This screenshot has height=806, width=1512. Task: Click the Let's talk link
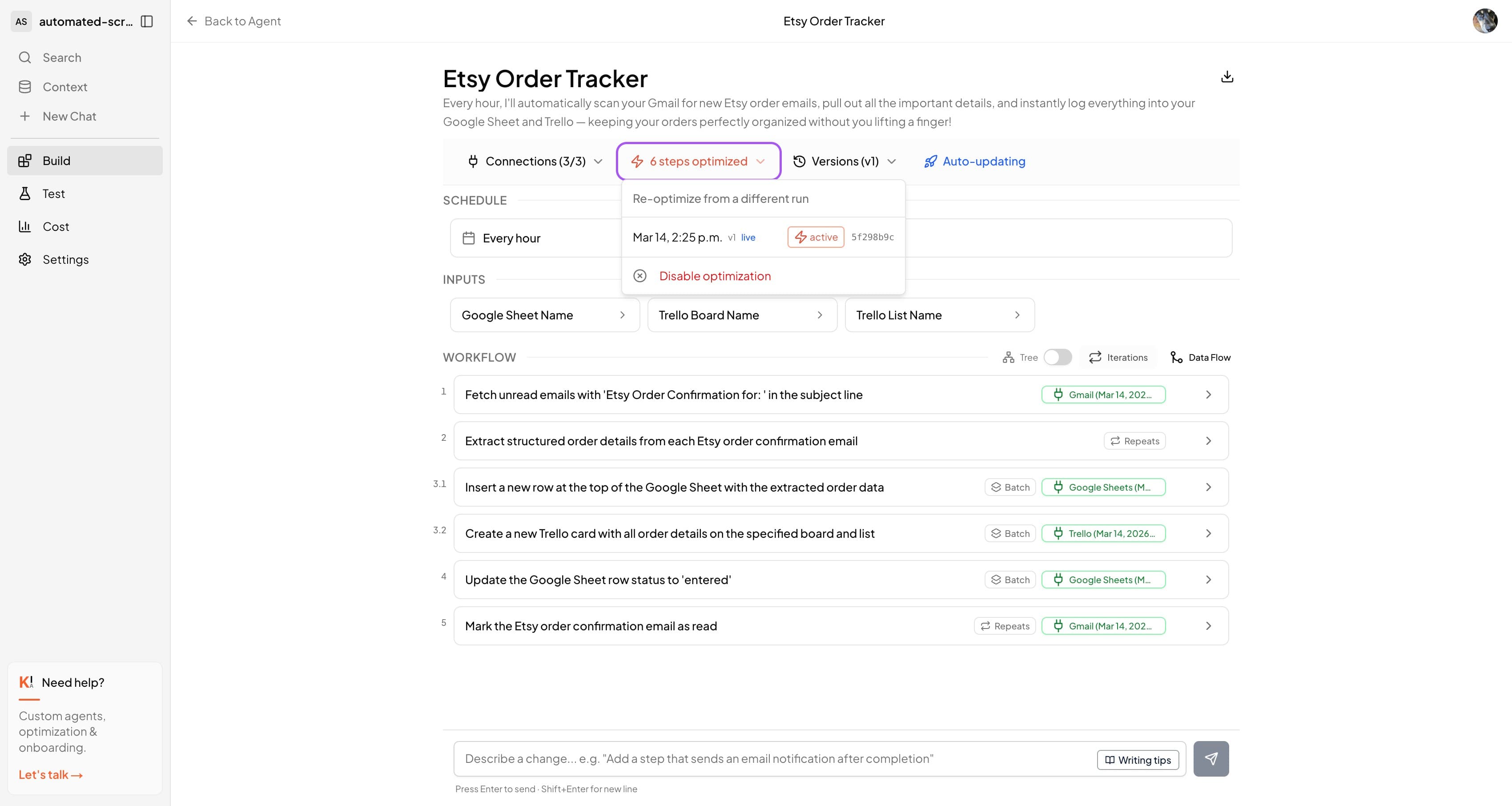[x=50, y=774]
